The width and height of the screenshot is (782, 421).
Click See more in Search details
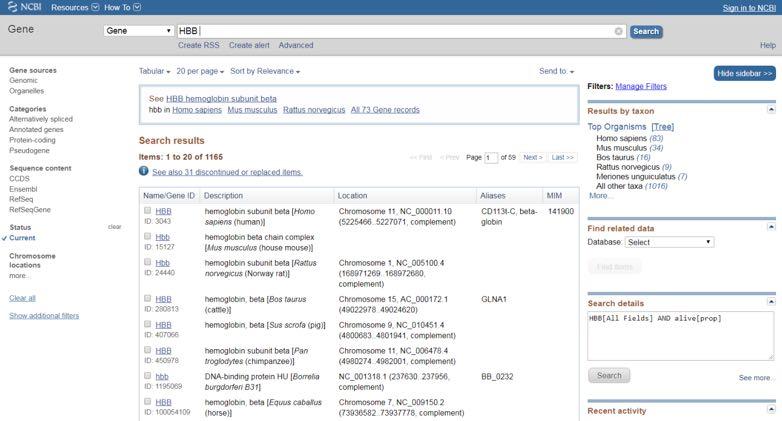click(x=755, y=378)
